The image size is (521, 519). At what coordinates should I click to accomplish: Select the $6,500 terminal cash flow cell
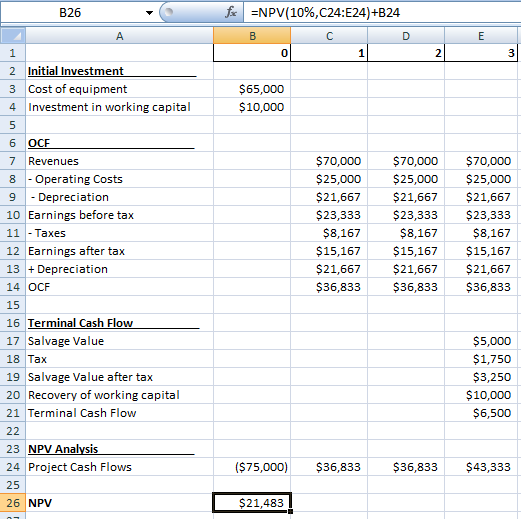[481, 413]
